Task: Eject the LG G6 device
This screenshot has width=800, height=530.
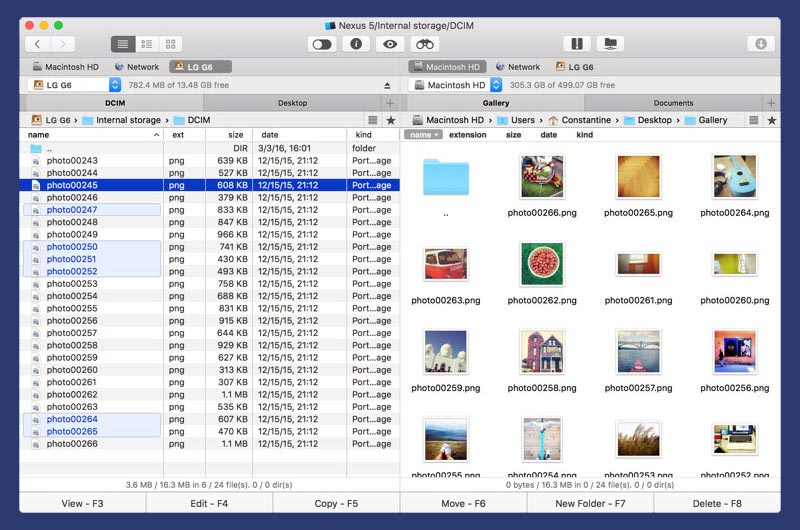Action: tap(388, 86)
